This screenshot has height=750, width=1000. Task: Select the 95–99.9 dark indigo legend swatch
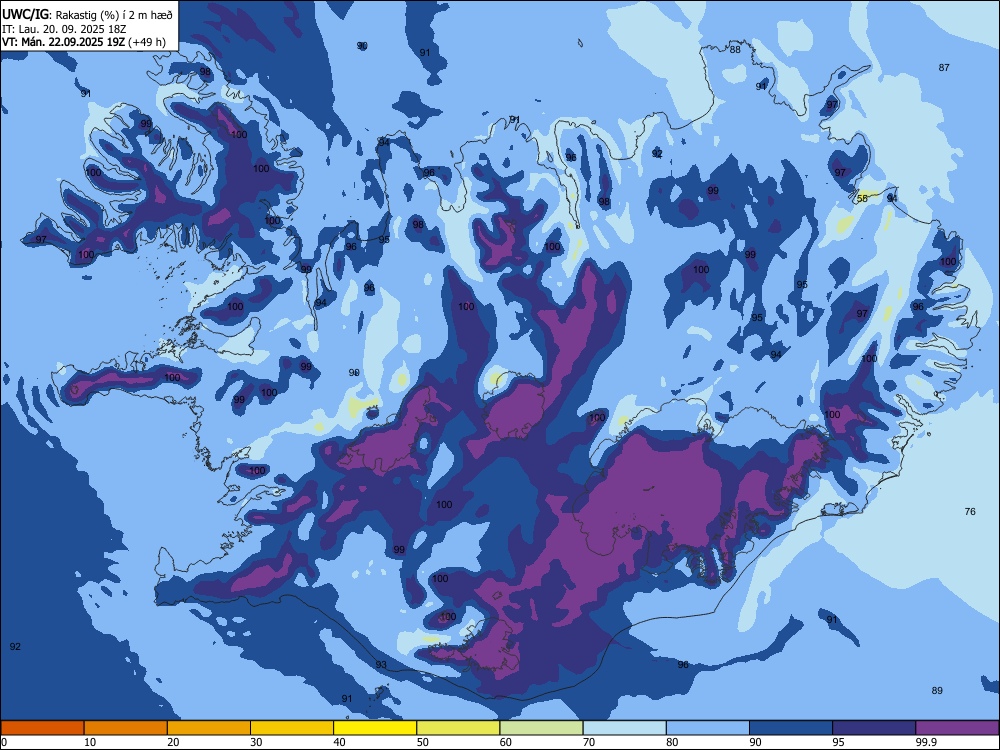click(x=874, y=728)
